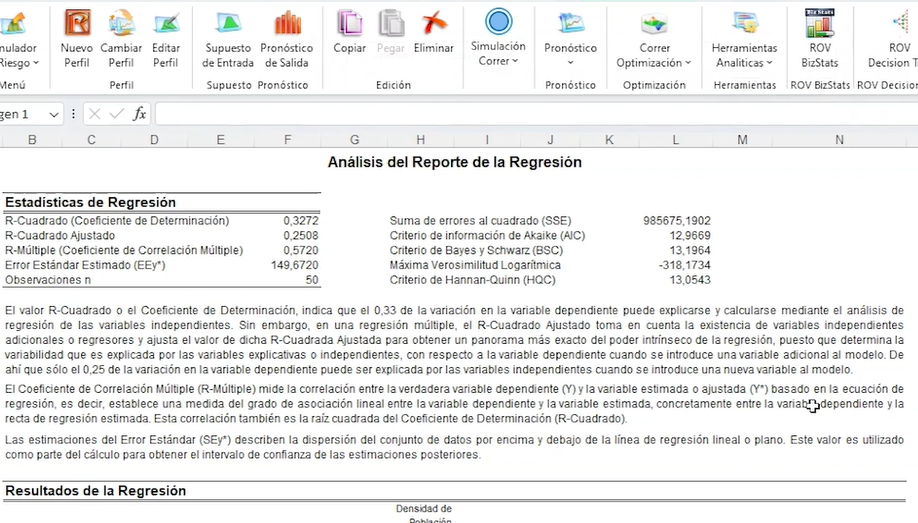Select column E header

[x=220, y=140]
